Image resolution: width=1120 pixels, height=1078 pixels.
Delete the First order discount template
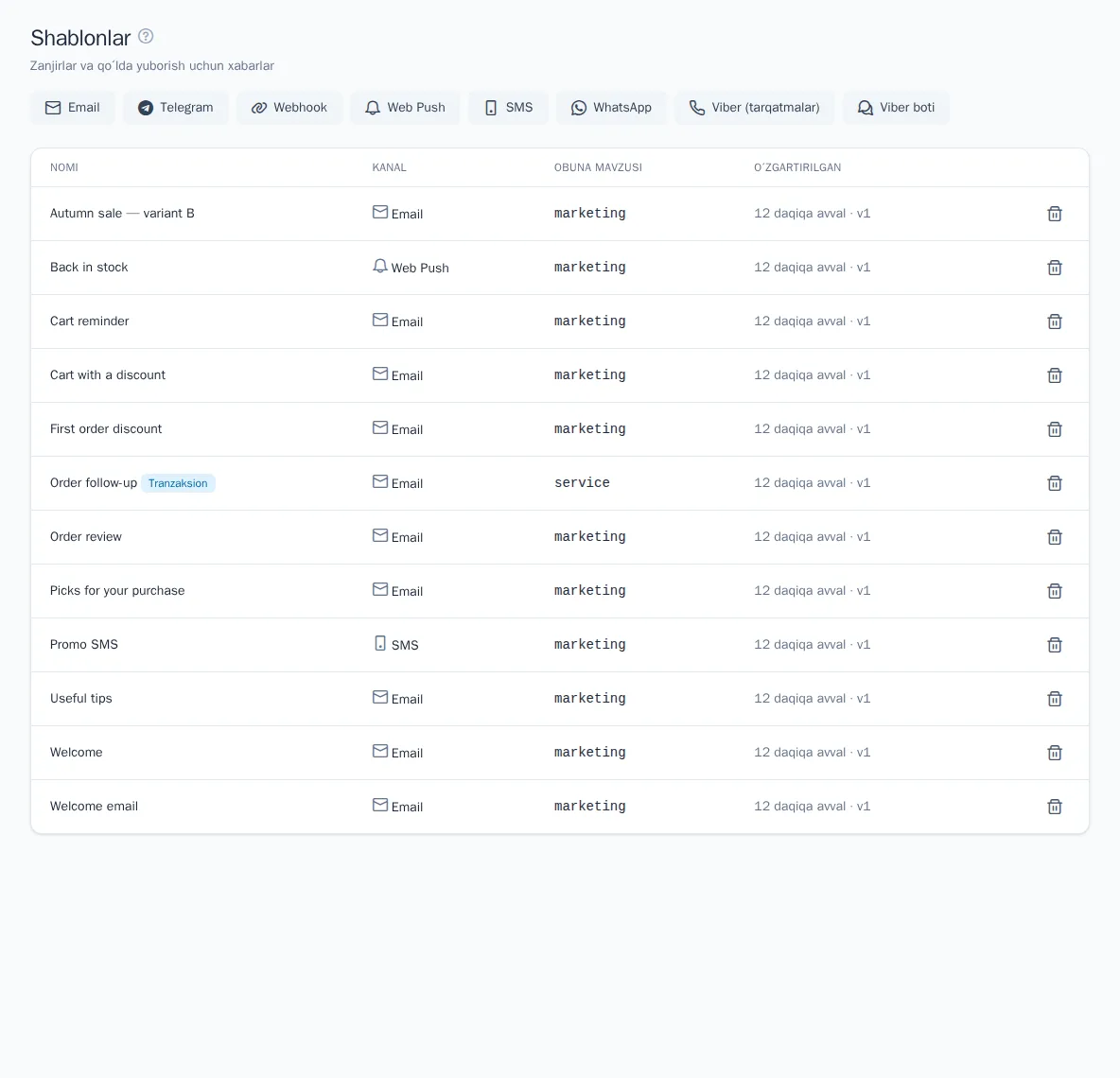point(1055,429)
